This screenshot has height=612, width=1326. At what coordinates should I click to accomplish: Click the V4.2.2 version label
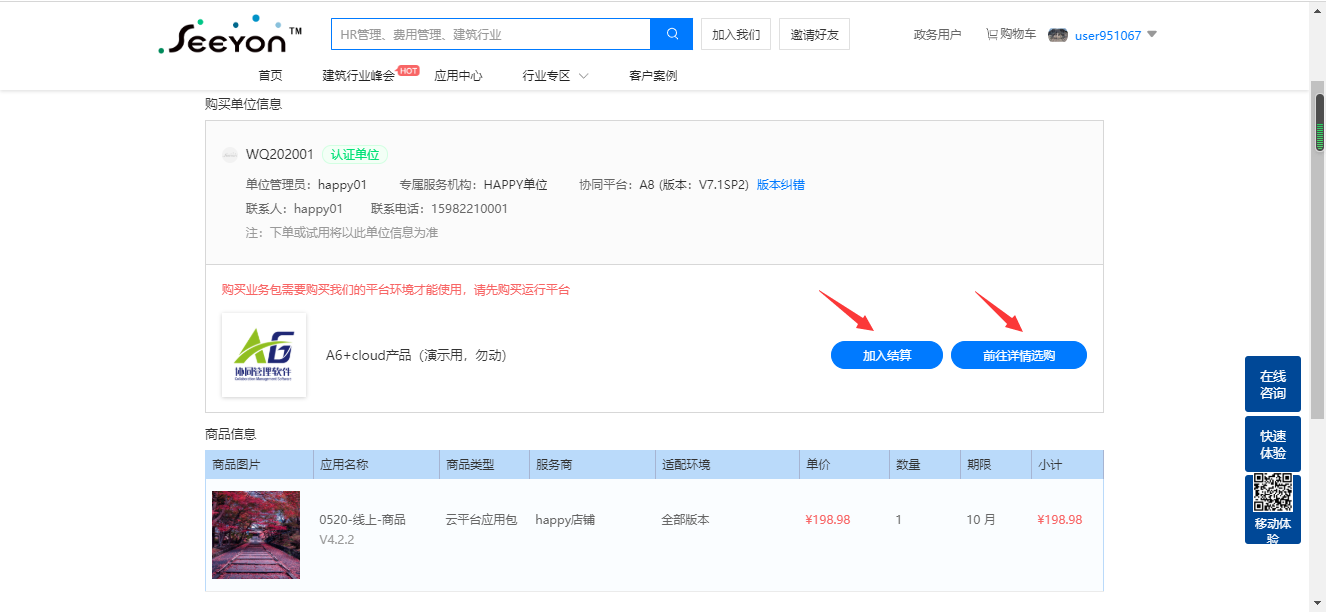336,540
